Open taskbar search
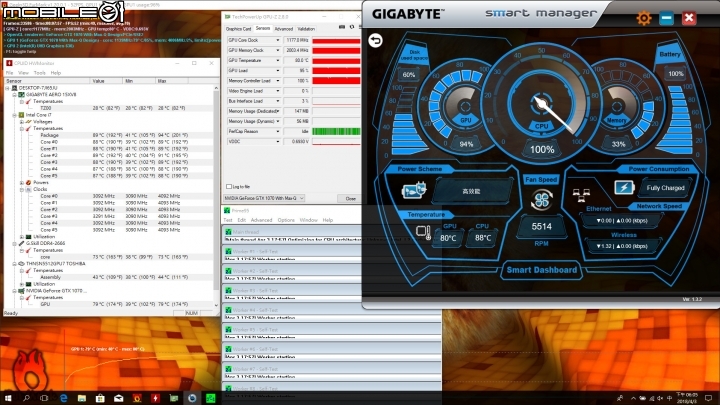This screenshot has height=405, width=720. (26, 398)
